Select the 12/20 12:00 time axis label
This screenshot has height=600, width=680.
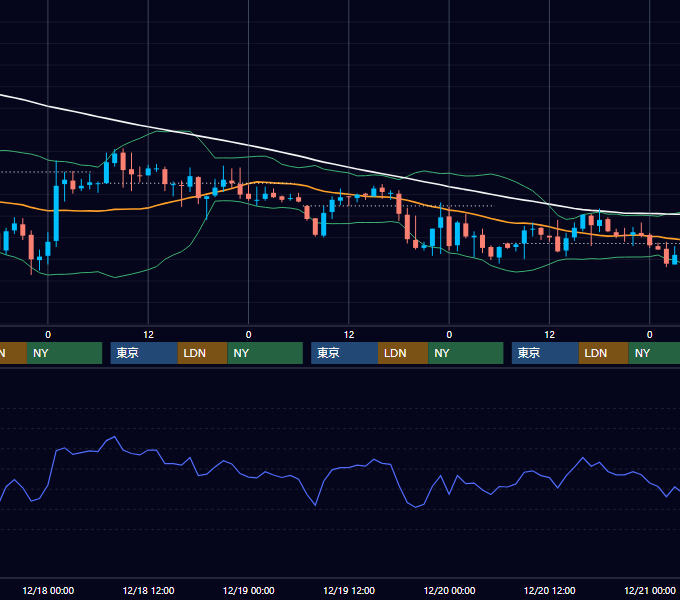[549, 590]
